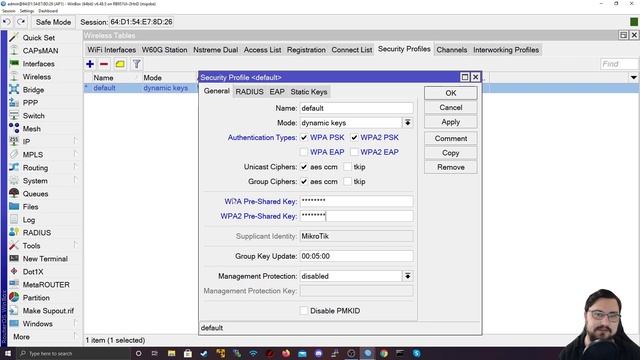Open New Terminal
The height and width of the screenshot is (360, 640).
click(45, 259)
